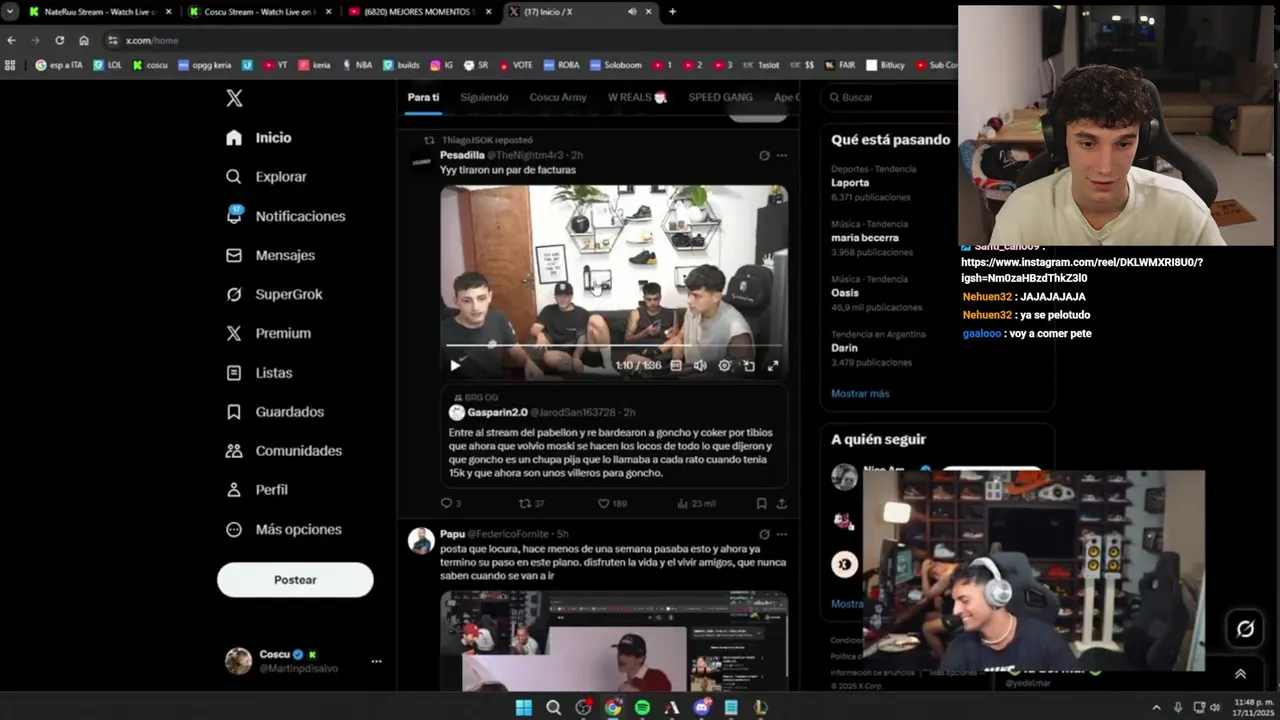Like the tweet with 189 likes
Screen dimensions: 1280x720
pos(612,503)
